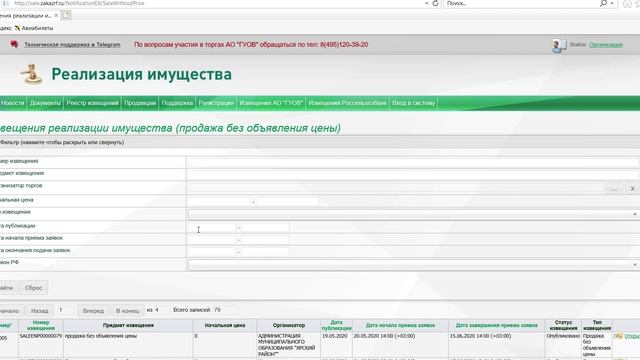
Task: Click the organizer browse (...) button
Action: [614, 188]
